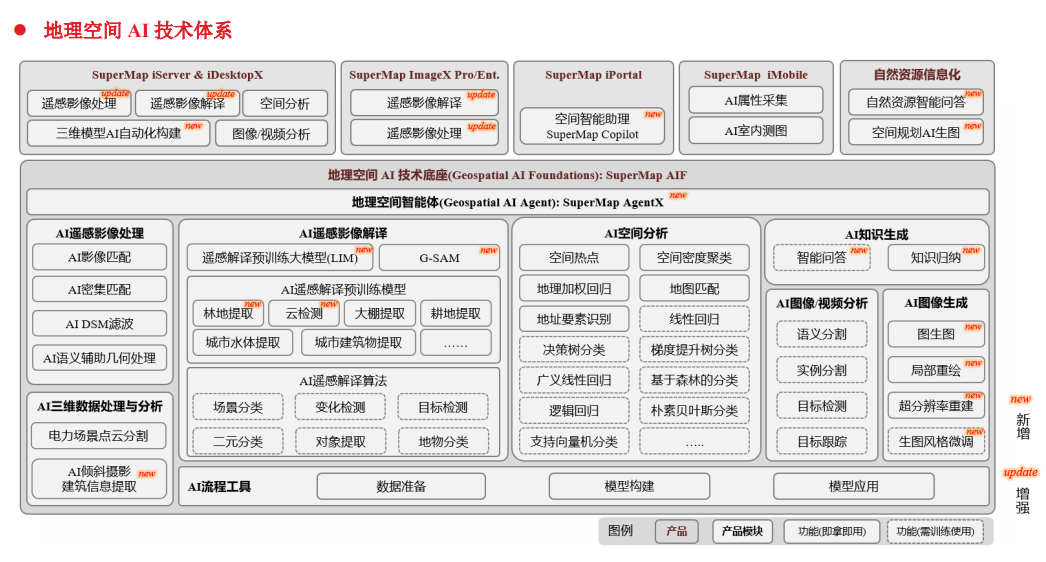Click the new badge on G-SAM

[x=488, y=250]
